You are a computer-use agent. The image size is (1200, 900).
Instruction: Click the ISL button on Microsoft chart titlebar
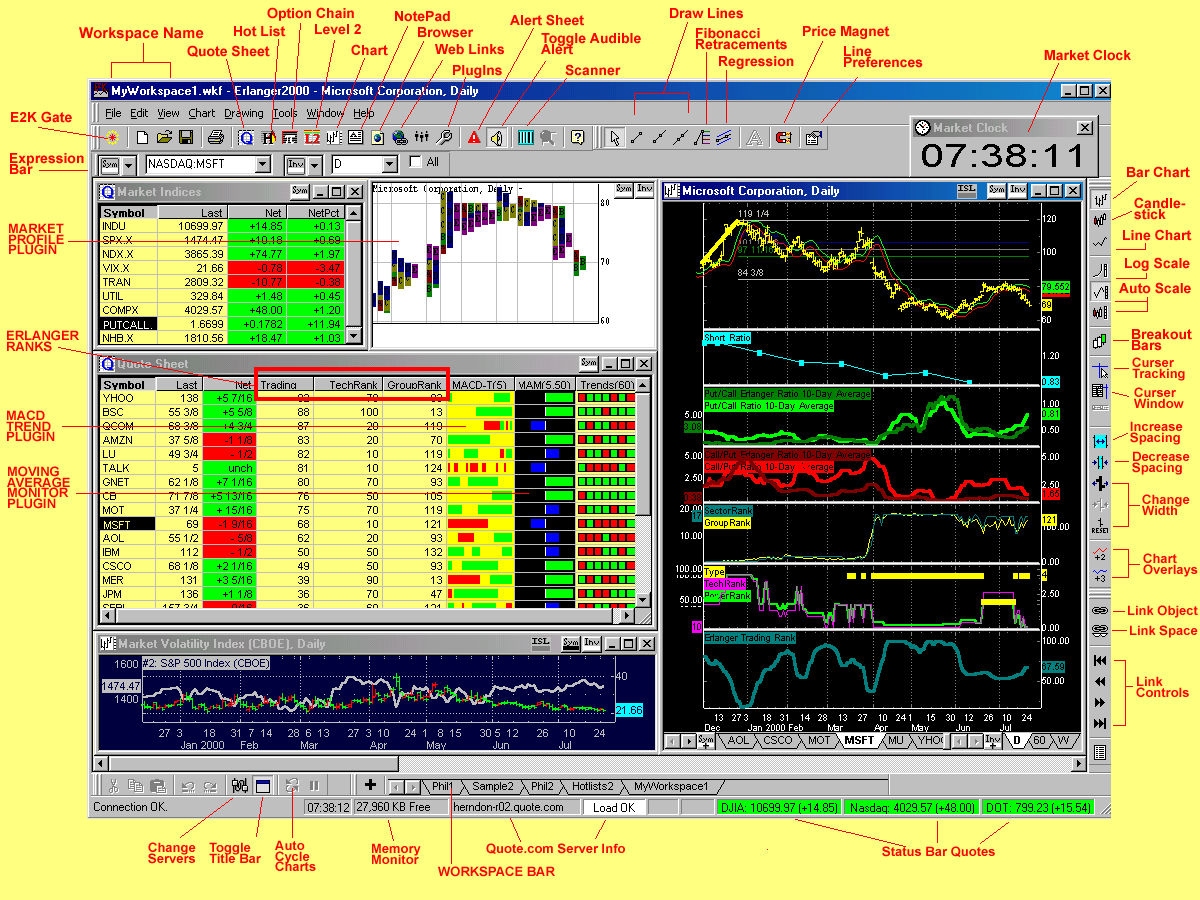coord(967,189)
